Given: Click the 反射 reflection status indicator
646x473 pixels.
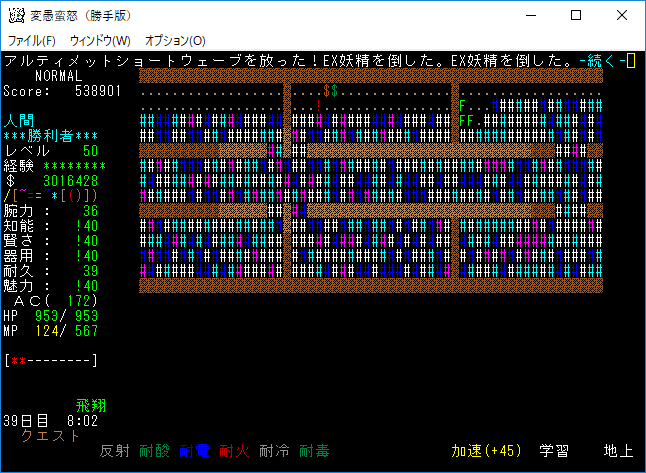Looking at the screenshot, I should pyautogui.click(x=115, y=451).
